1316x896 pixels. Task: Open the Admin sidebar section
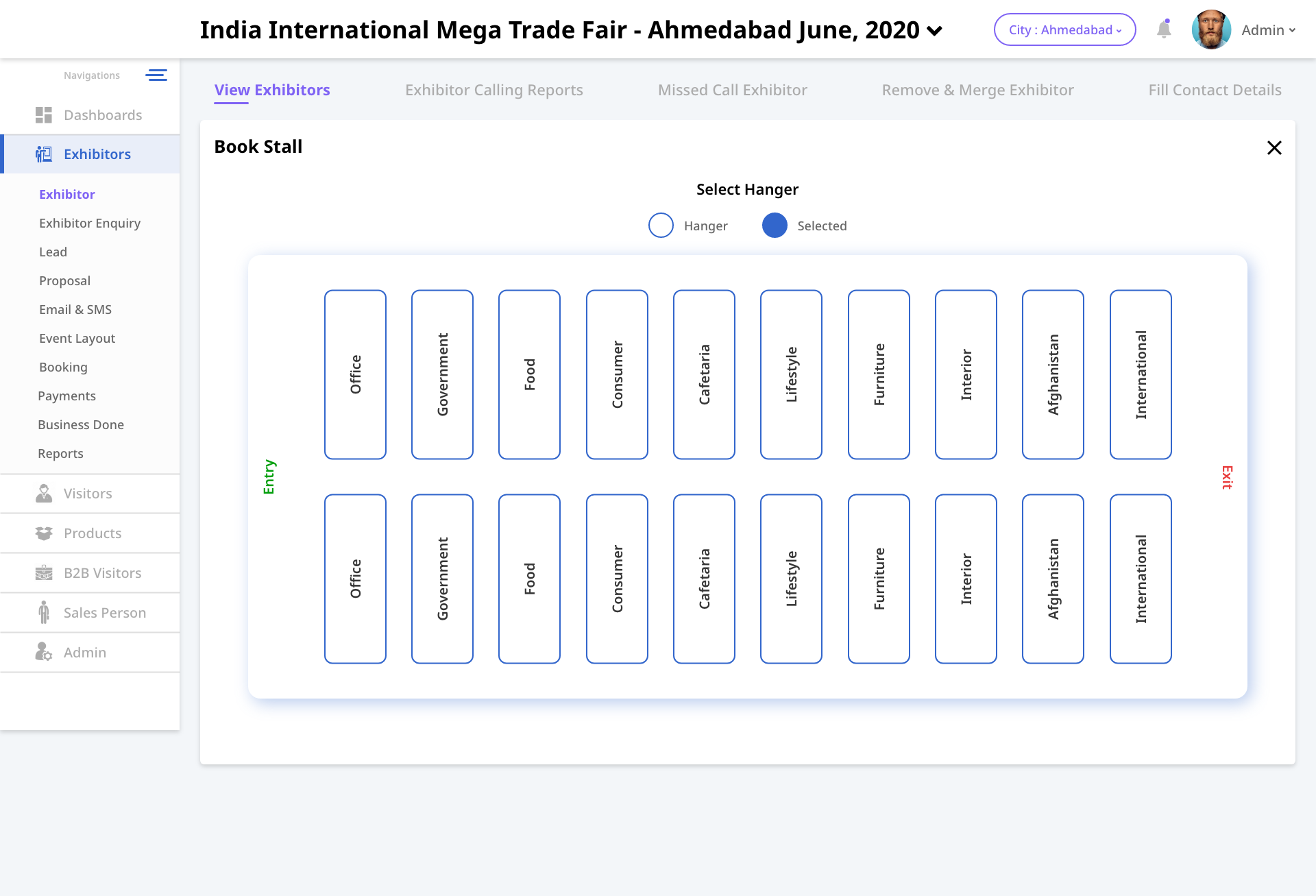point(84,653)
